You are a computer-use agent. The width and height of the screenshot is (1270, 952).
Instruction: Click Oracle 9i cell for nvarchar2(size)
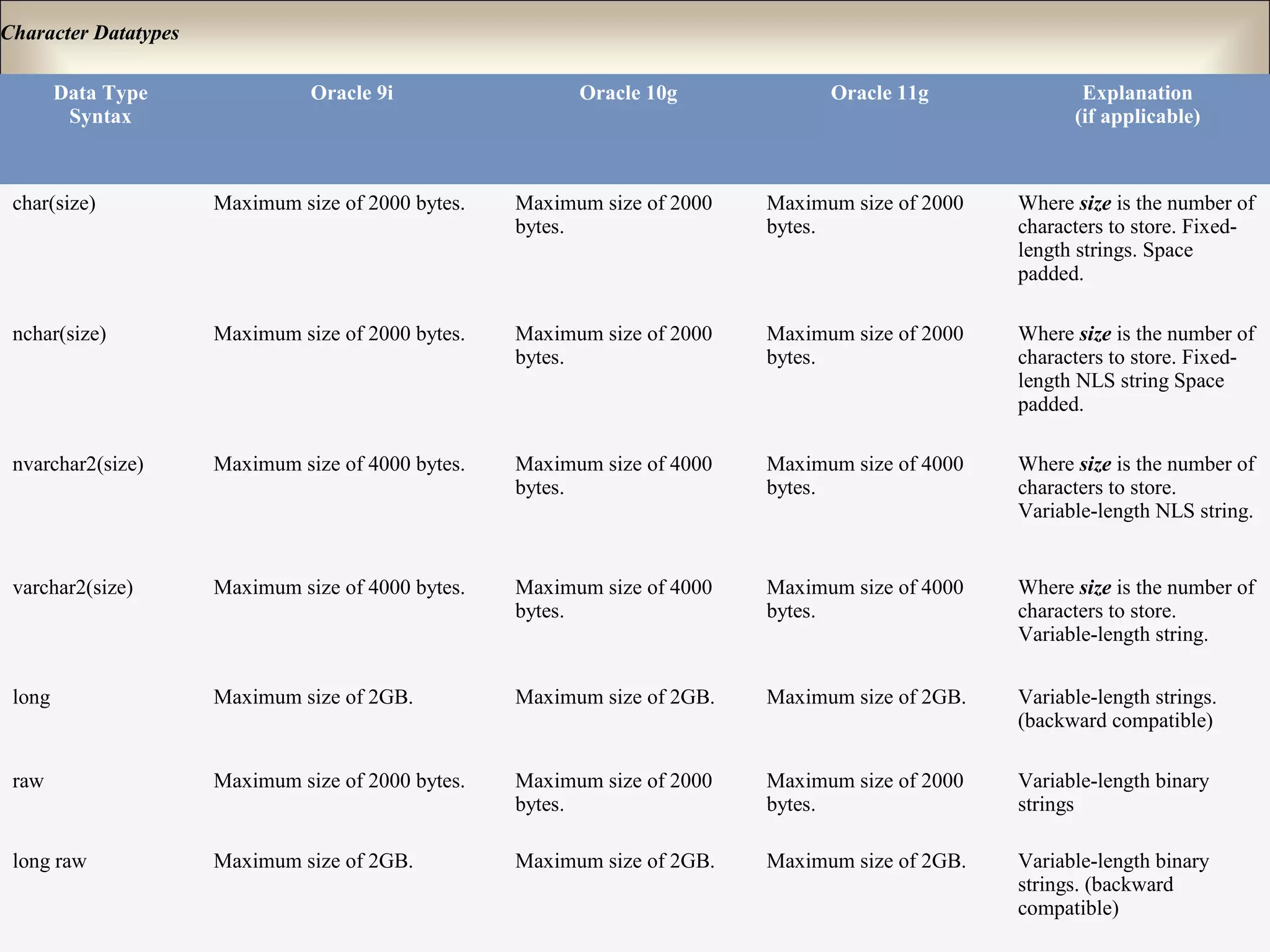[339, 464]
